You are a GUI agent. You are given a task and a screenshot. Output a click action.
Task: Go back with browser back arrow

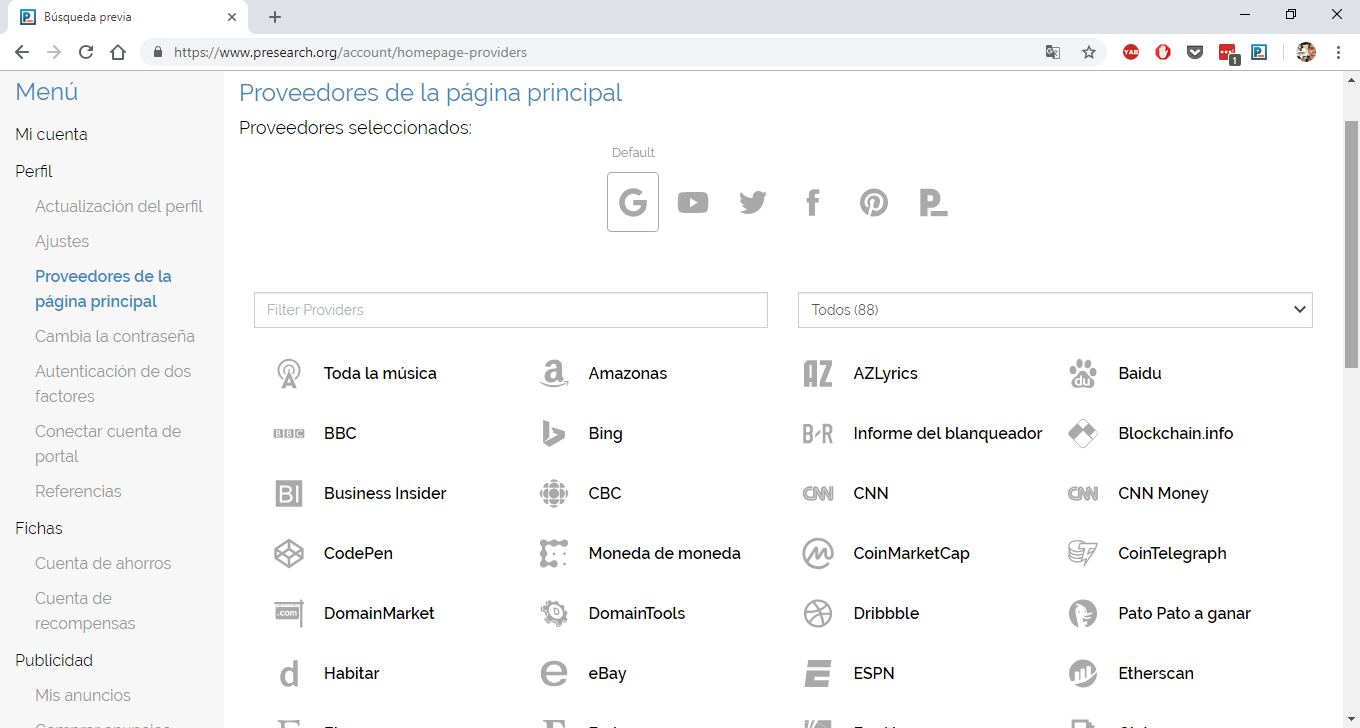22,52
